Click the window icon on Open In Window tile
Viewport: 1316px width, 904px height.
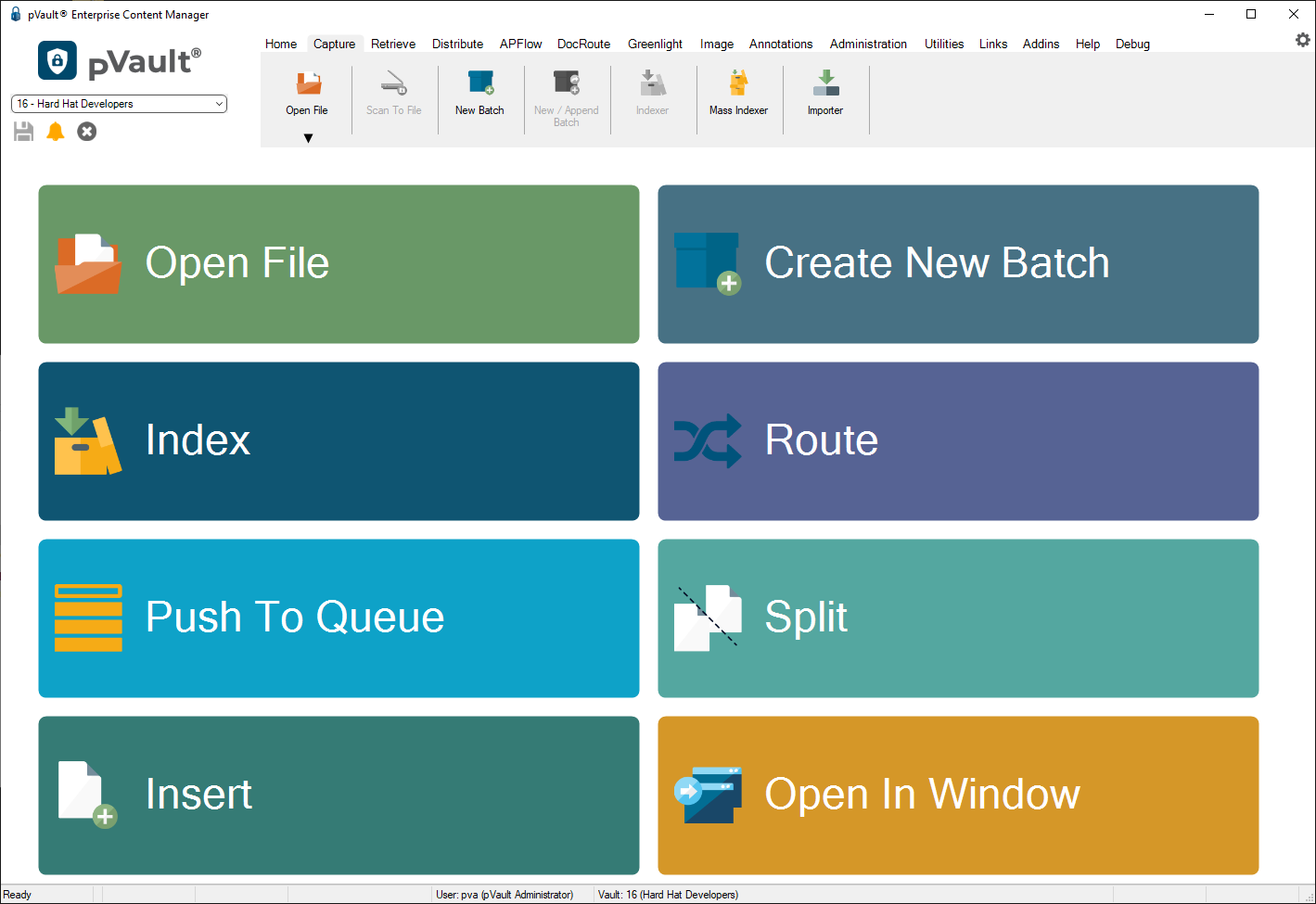(x=708, y=795)
